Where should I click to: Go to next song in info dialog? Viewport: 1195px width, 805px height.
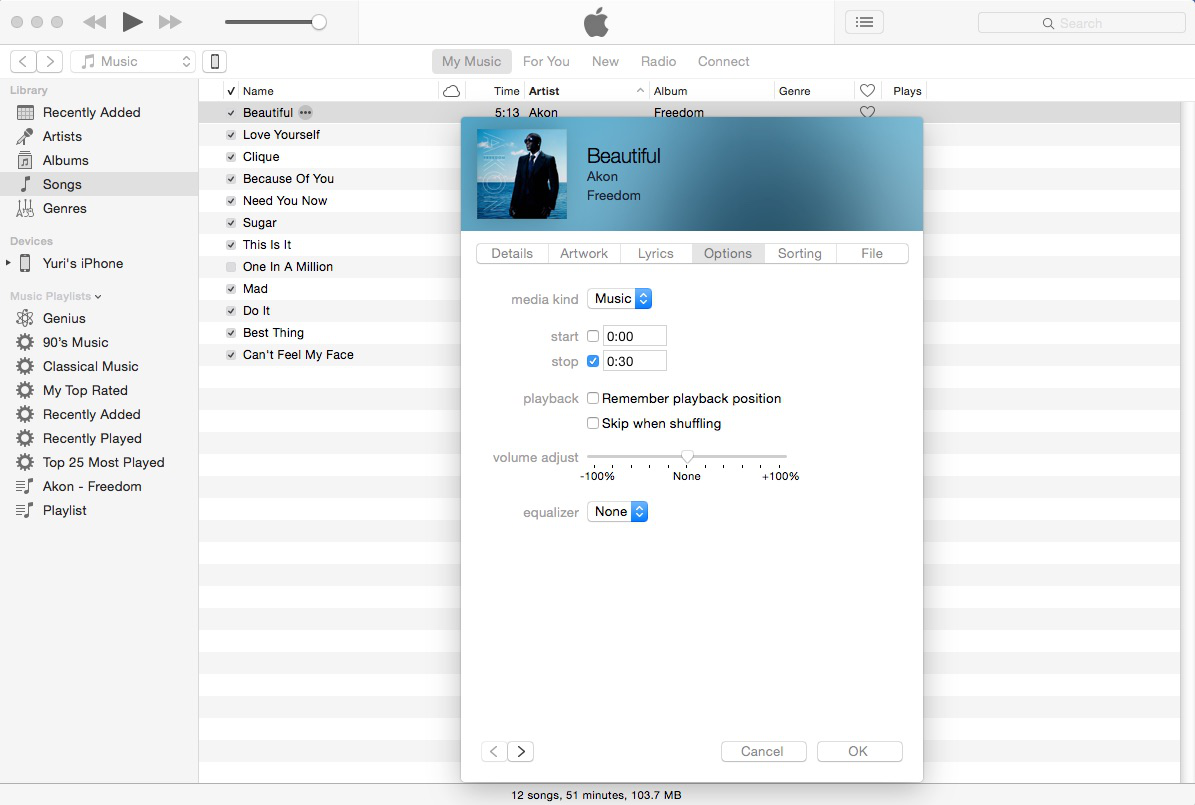pos(521,752)
